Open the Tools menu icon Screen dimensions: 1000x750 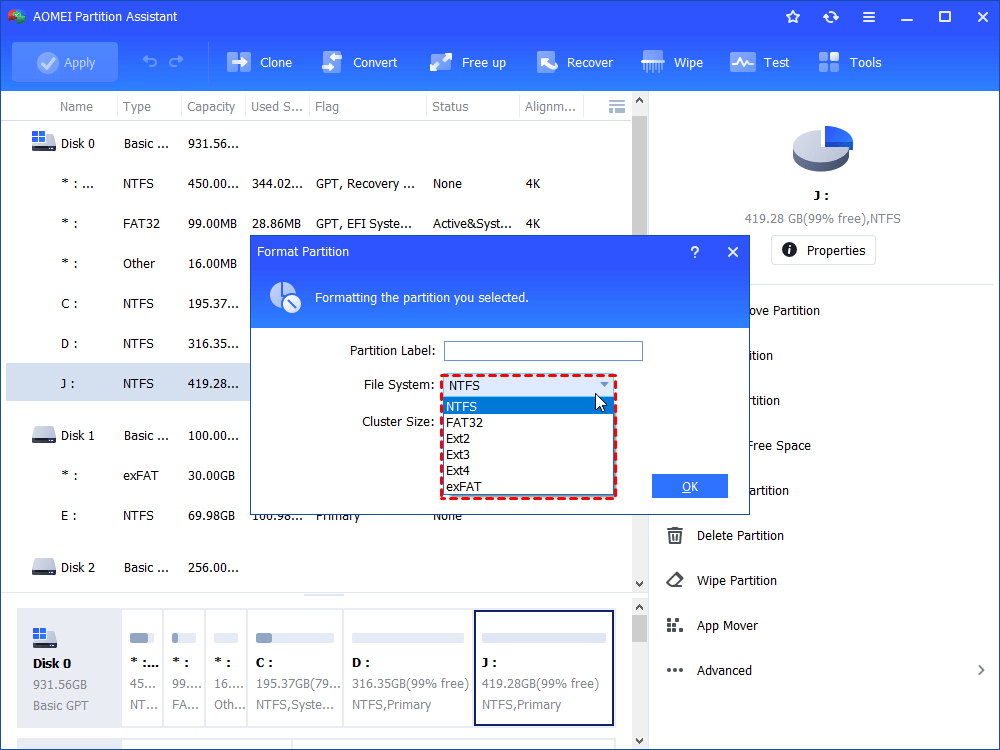tap(830, 62)
